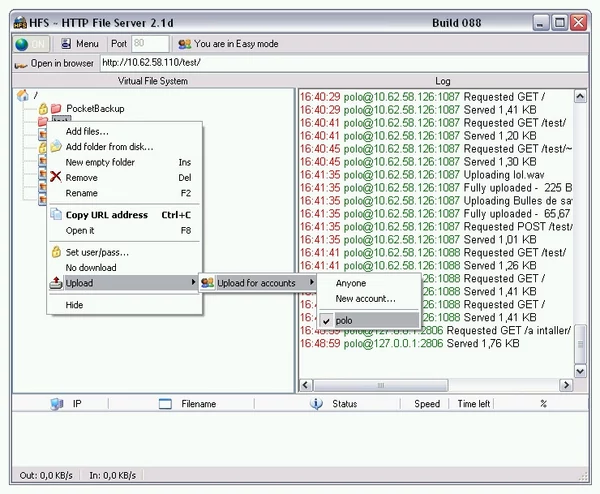
Task: Click the URL address field
Action: coord(344,63)
